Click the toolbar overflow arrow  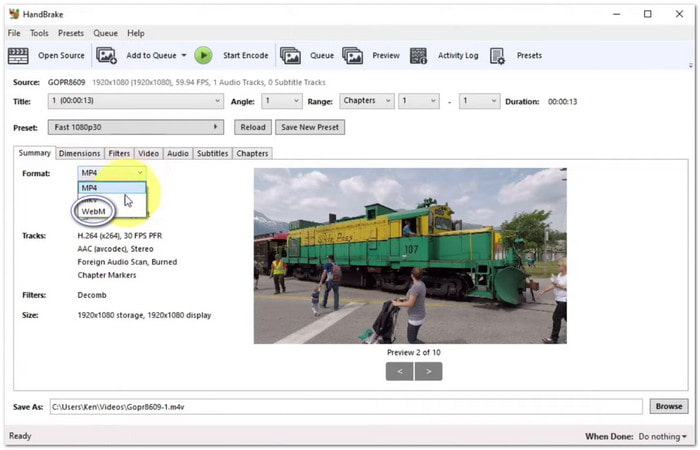pyautogui.click(x=691, y=65)
